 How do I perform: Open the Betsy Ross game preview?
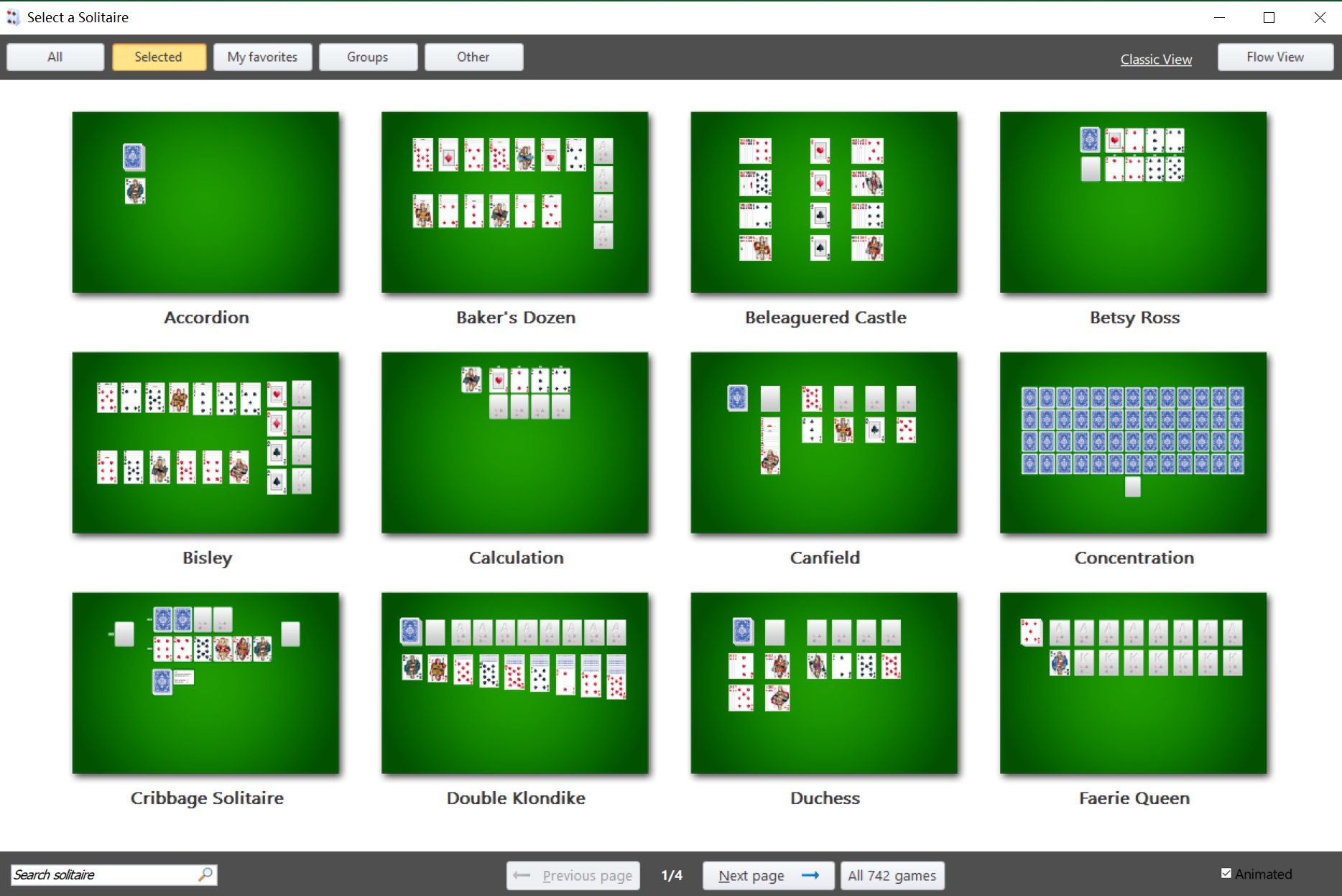click(x=1133, y=202)
